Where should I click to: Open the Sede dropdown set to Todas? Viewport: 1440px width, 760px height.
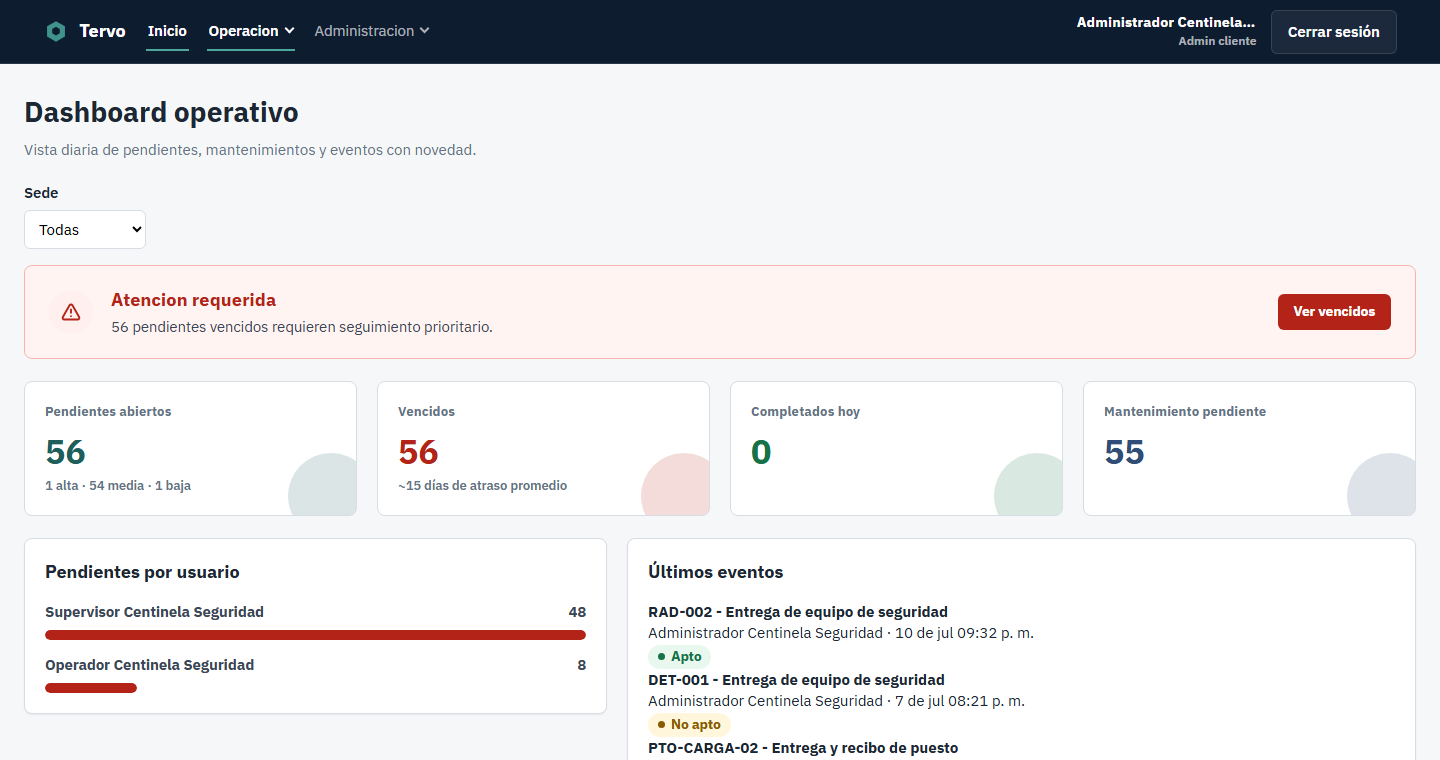(x=85, y=229)
